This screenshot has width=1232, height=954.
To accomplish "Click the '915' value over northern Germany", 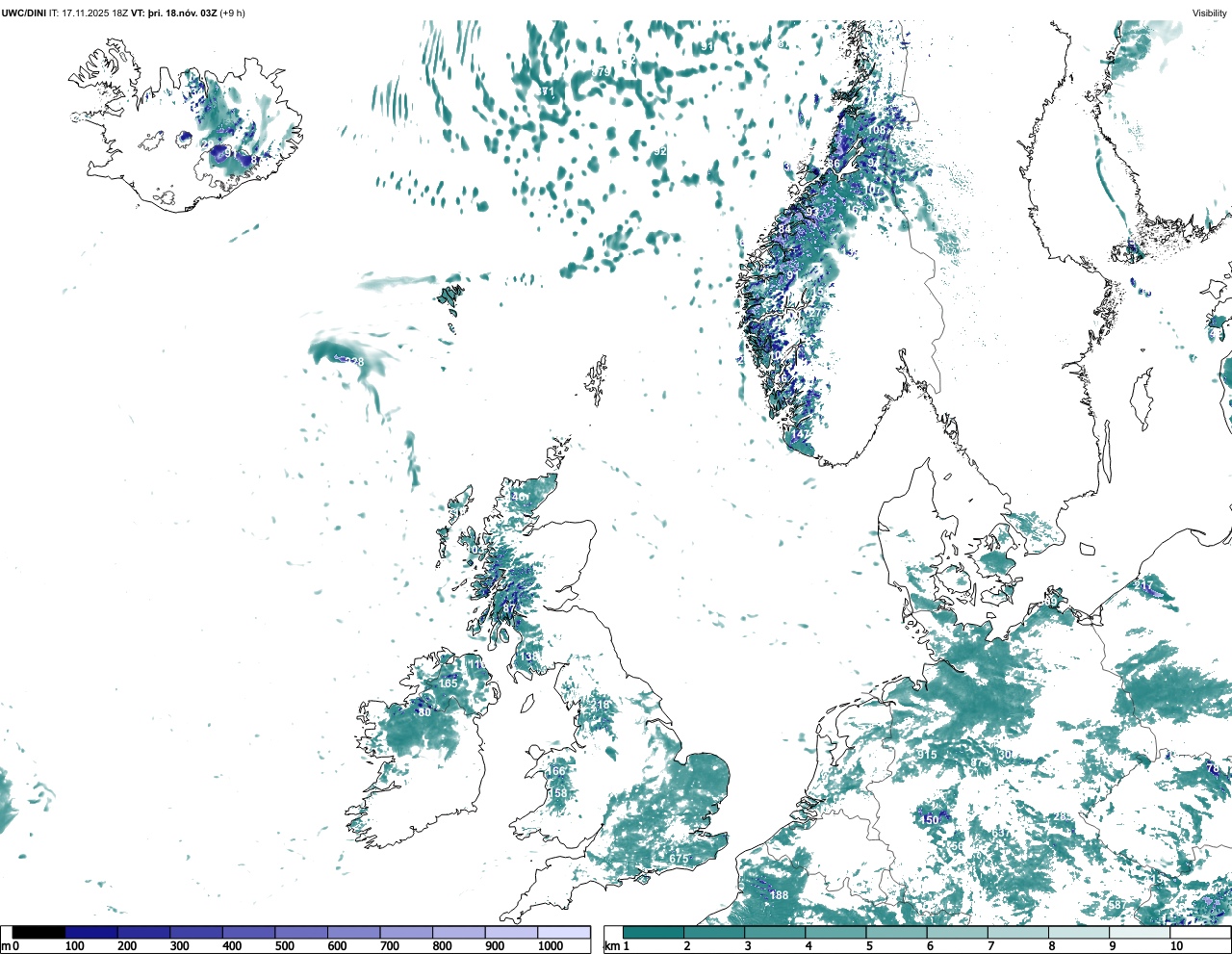I will (927, 755).
